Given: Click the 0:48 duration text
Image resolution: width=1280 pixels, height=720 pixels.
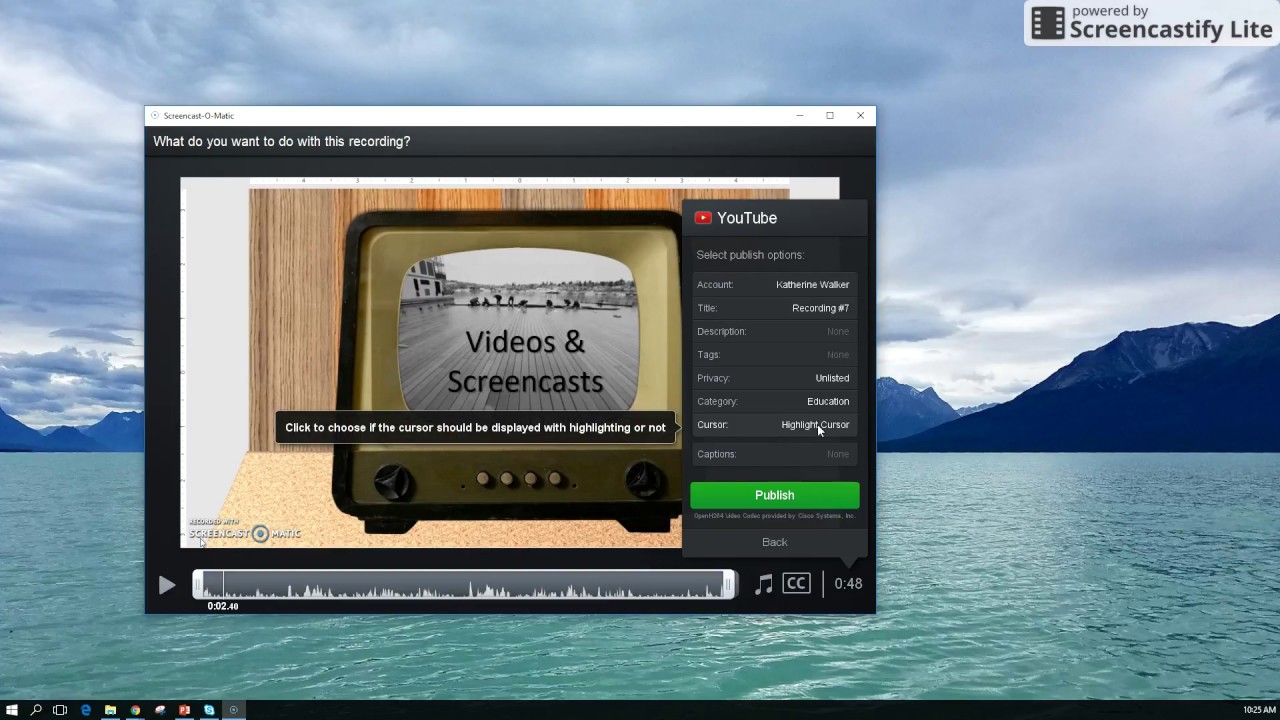Looking at the screenshot, I should click(848, 584).
